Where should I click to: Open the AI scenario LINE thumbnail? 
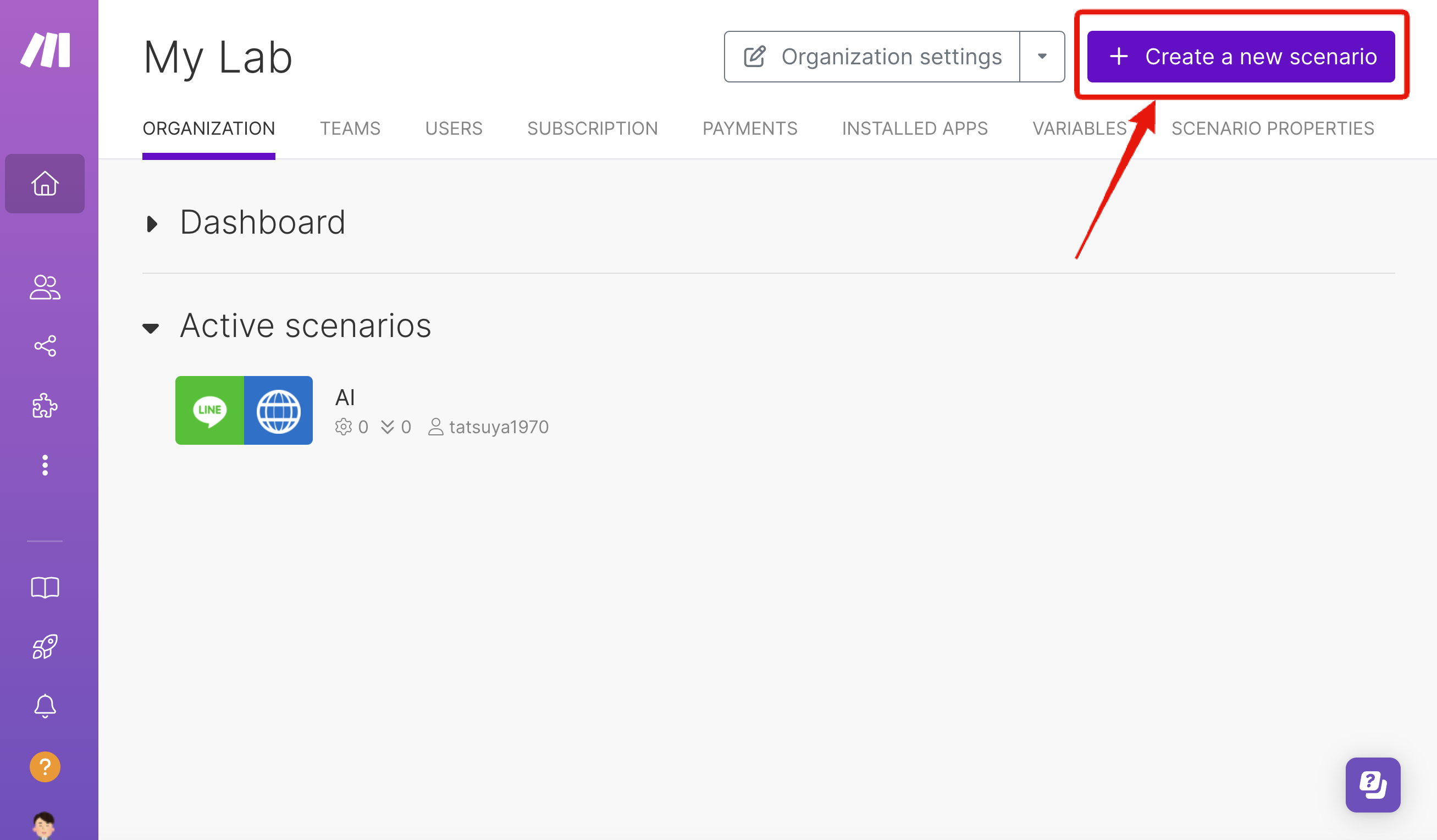(x=210, y=410)
